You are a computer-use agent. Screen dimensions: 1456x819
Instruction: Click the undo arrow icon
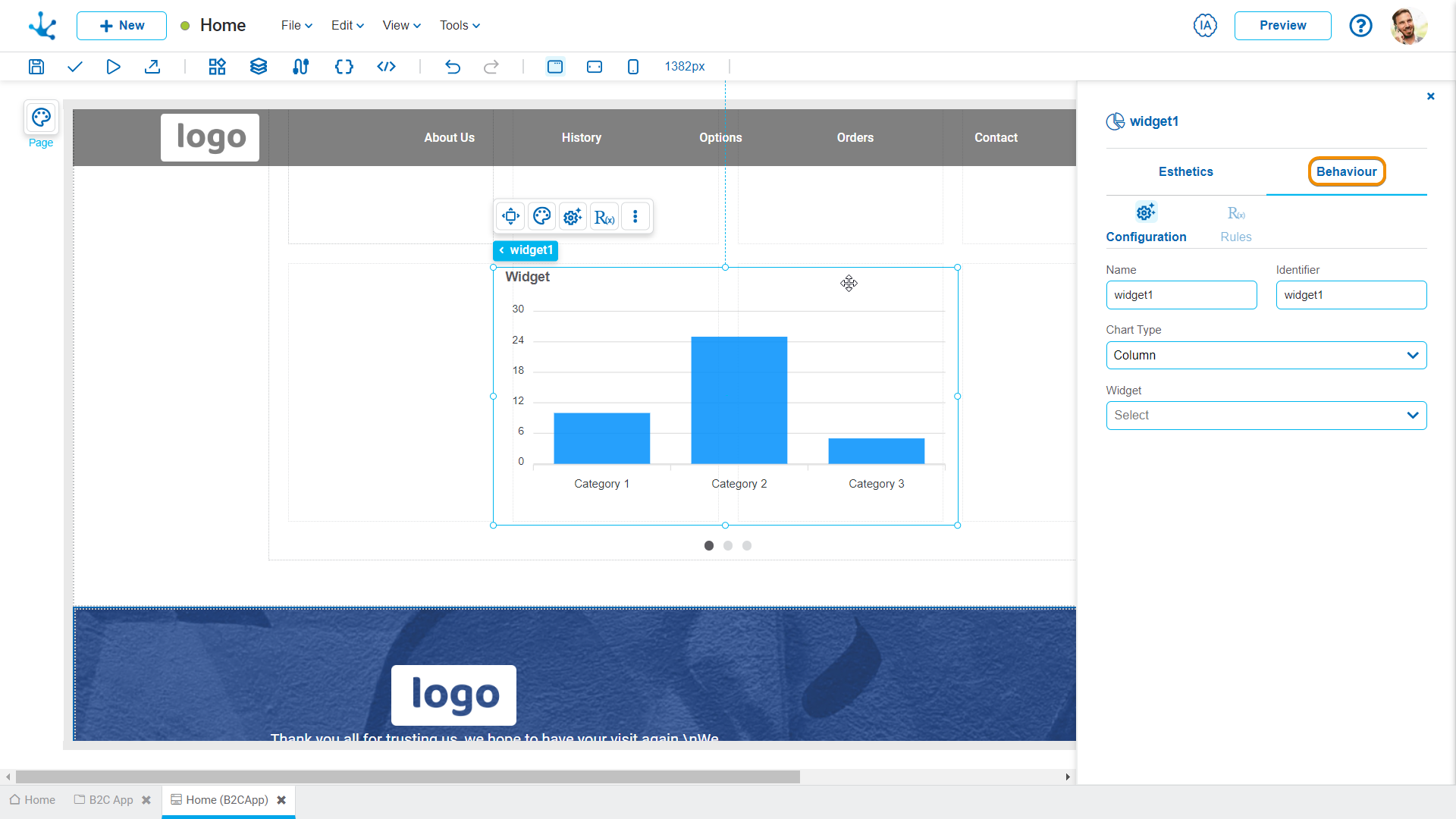click(453, 66)
